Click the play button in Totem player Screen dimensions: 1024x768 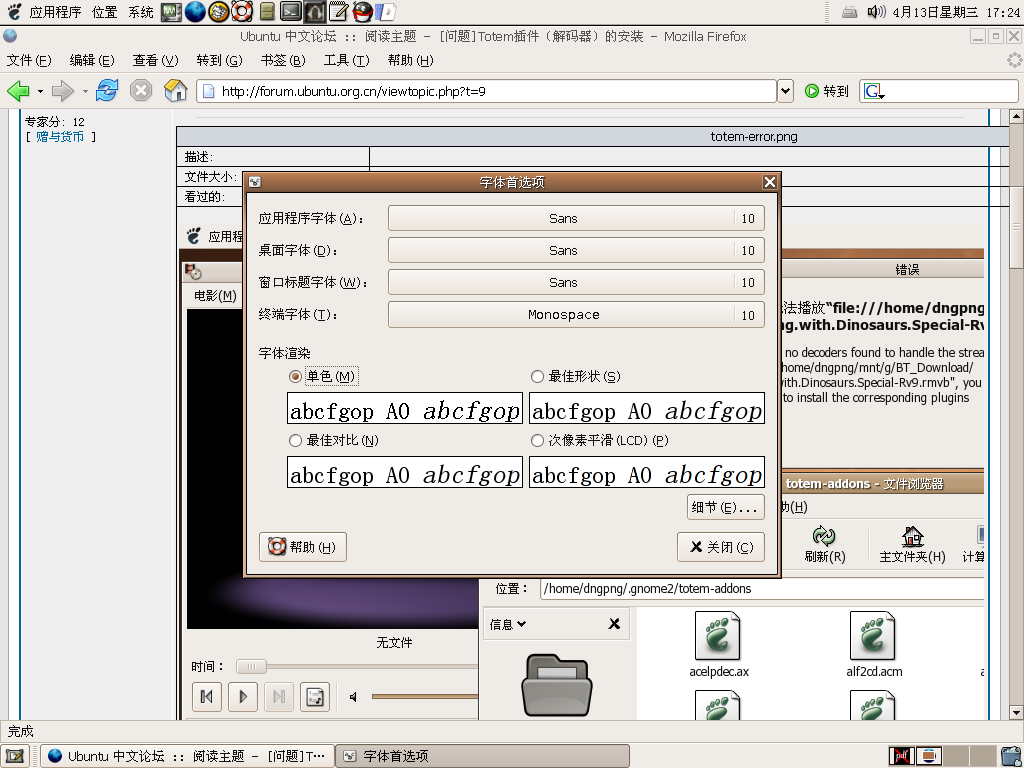(x=243, y=697)
